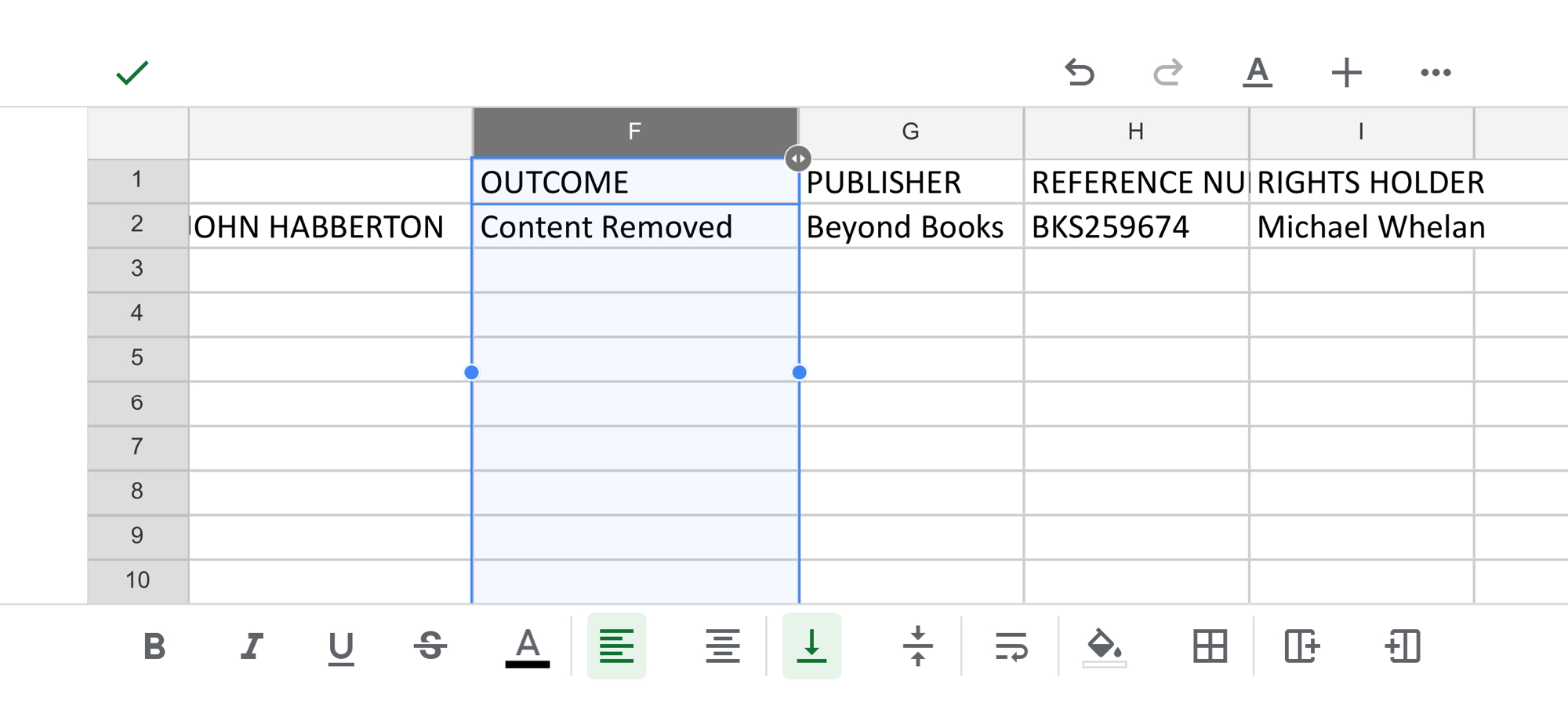
Task: Set vertical alignment to bottom
Action: coord(811,646)
